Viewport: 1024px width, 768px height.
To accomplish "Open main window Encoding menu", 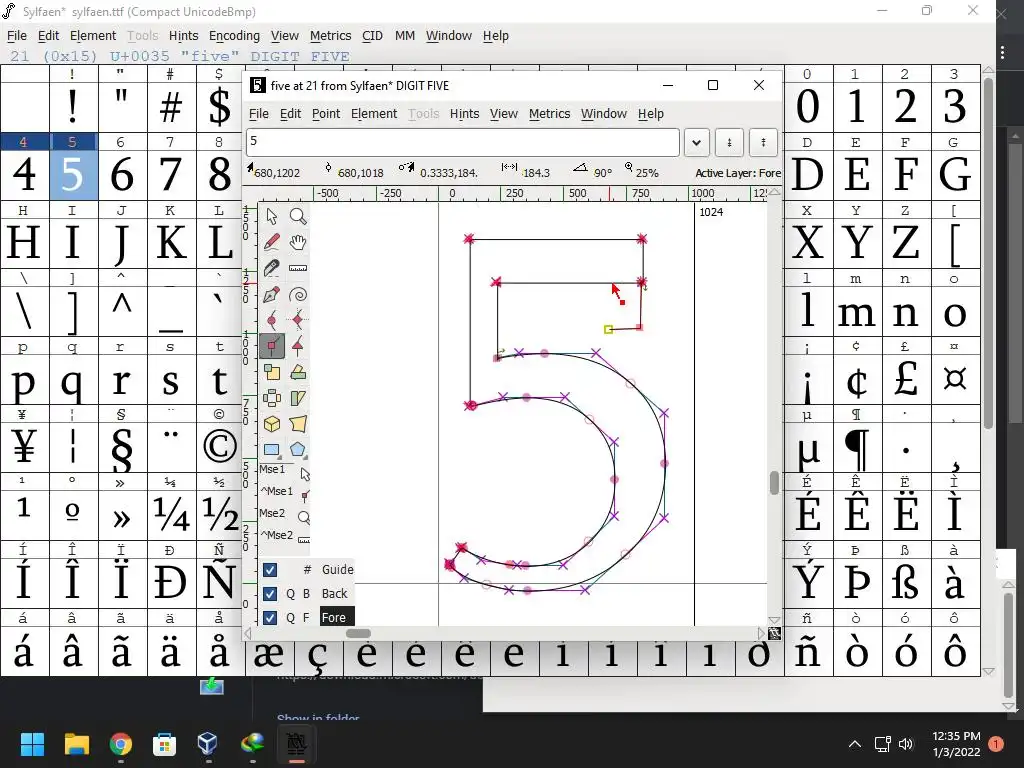I will point(234,36).
